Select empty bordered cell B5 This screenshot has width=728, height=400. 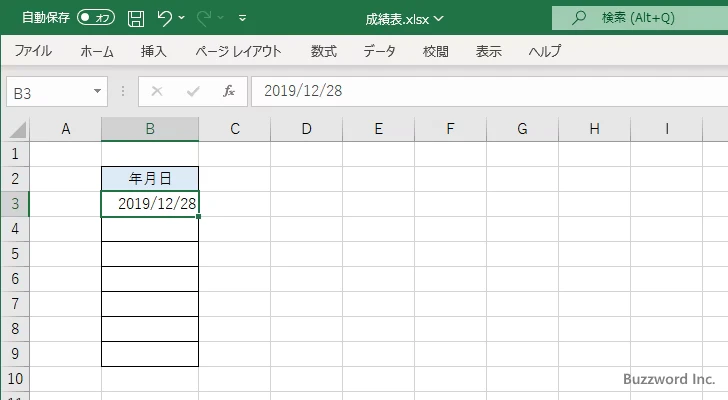pos(150,254)
